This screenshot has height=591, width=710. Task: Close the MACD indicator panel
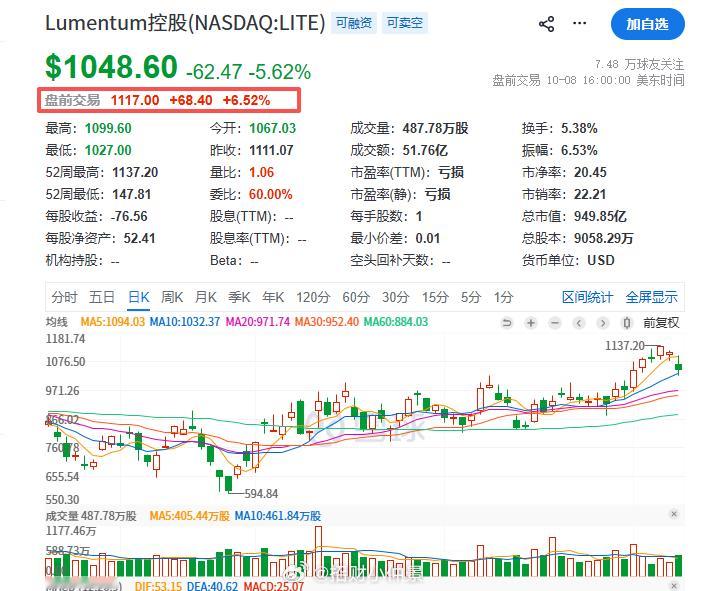pyautogui.click(x=674, y=586)
